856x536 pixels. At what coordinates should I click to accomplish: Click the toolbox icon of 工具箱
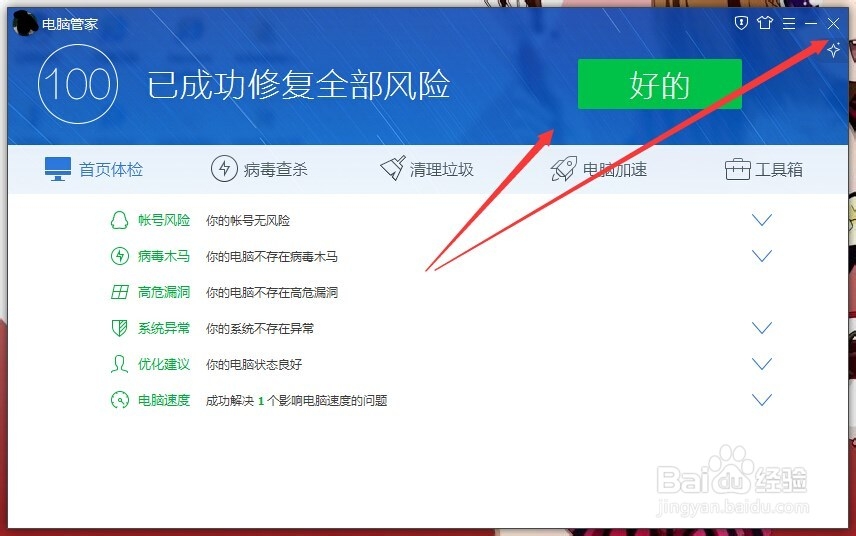coord(738,169)
